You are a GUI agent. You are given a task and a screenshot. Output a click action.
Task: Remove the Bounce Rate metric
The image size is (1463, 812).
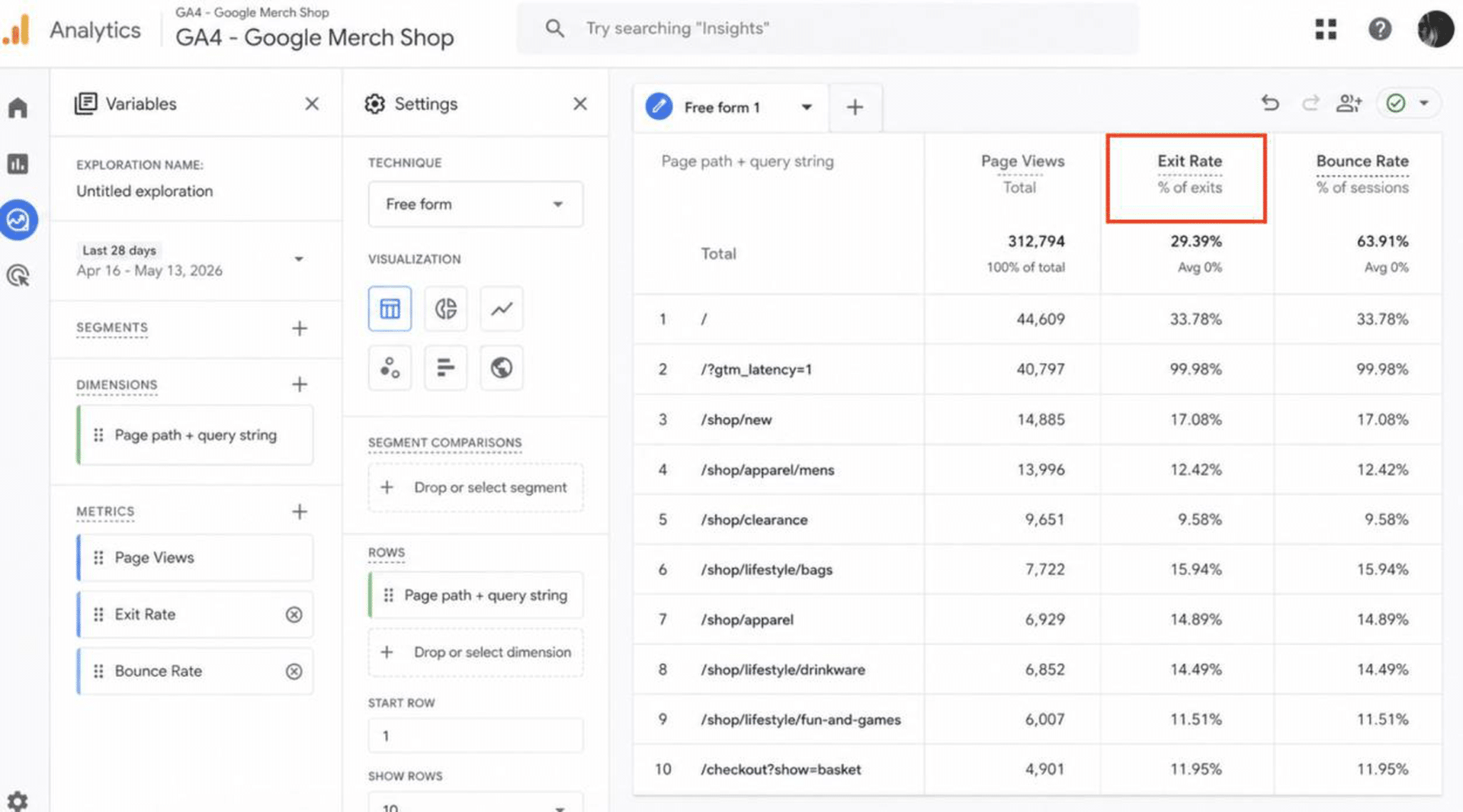click(294, 671)
